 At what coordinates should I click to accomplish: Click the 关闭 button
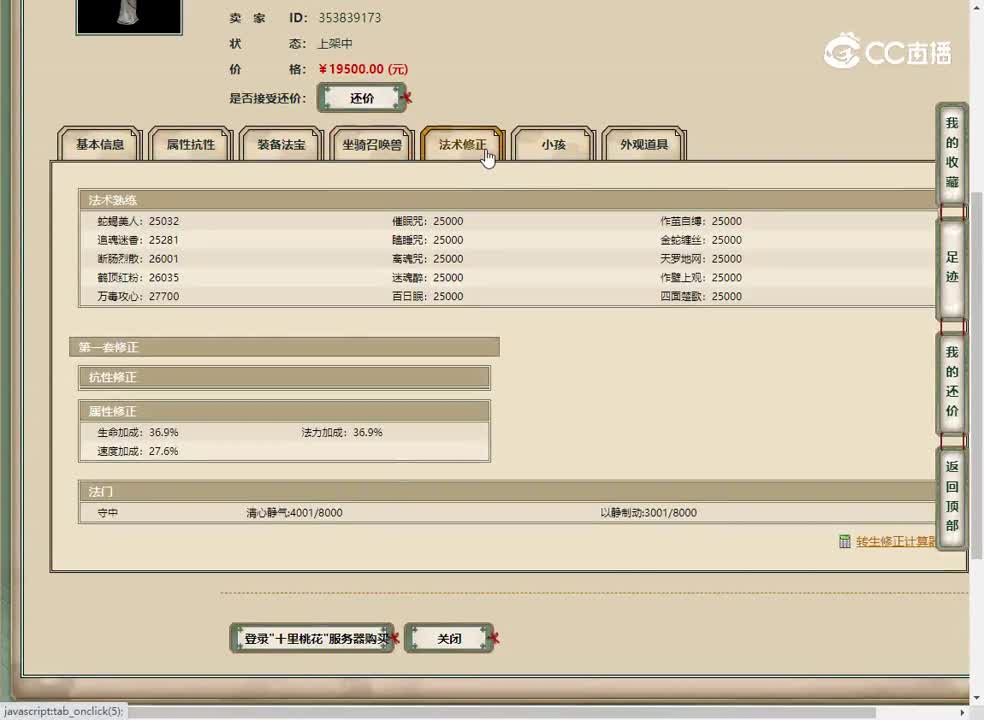[x=449, y=638]
